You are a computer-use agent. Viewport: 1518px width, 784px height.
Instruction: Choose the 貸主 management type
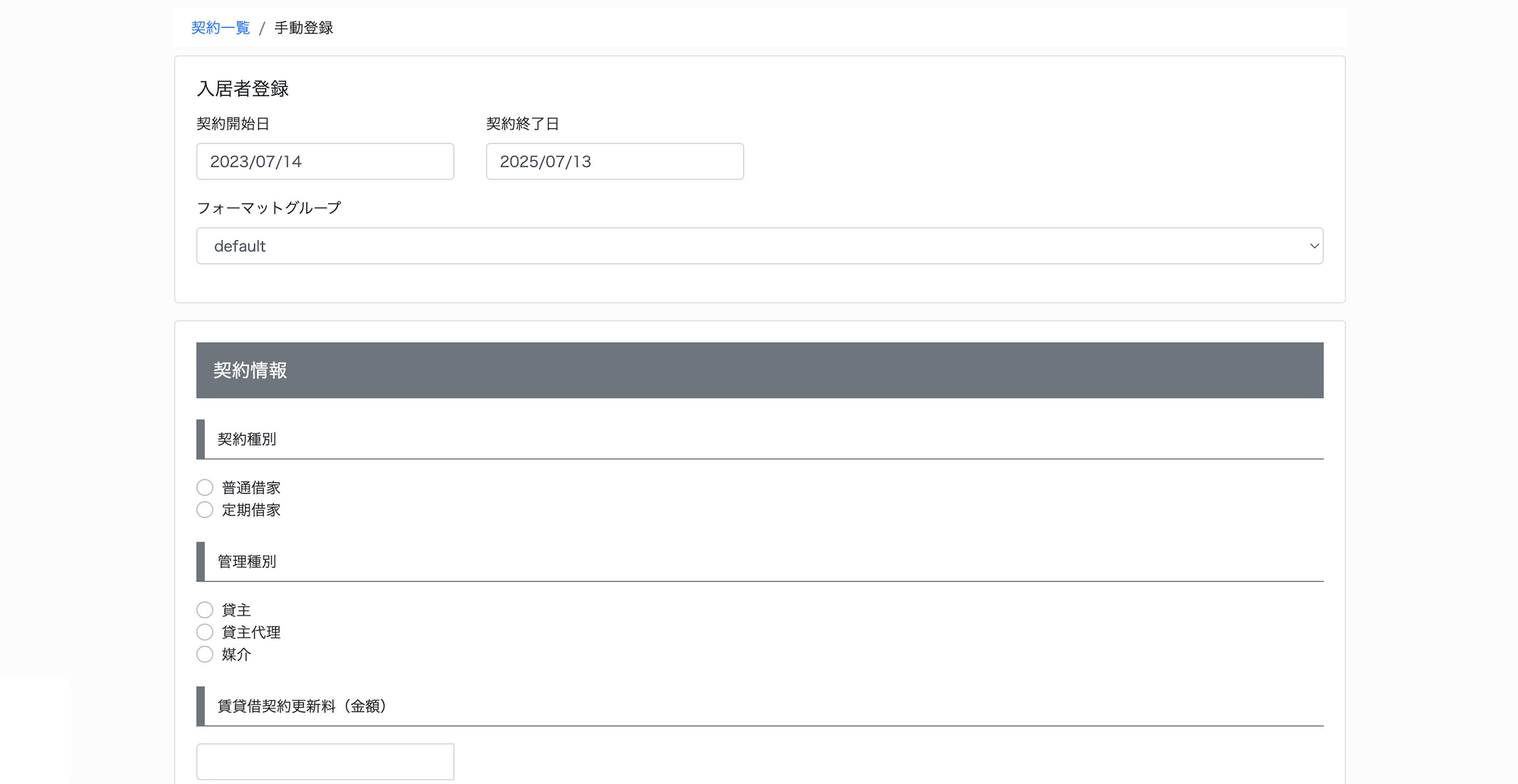(x=205, y=610)
